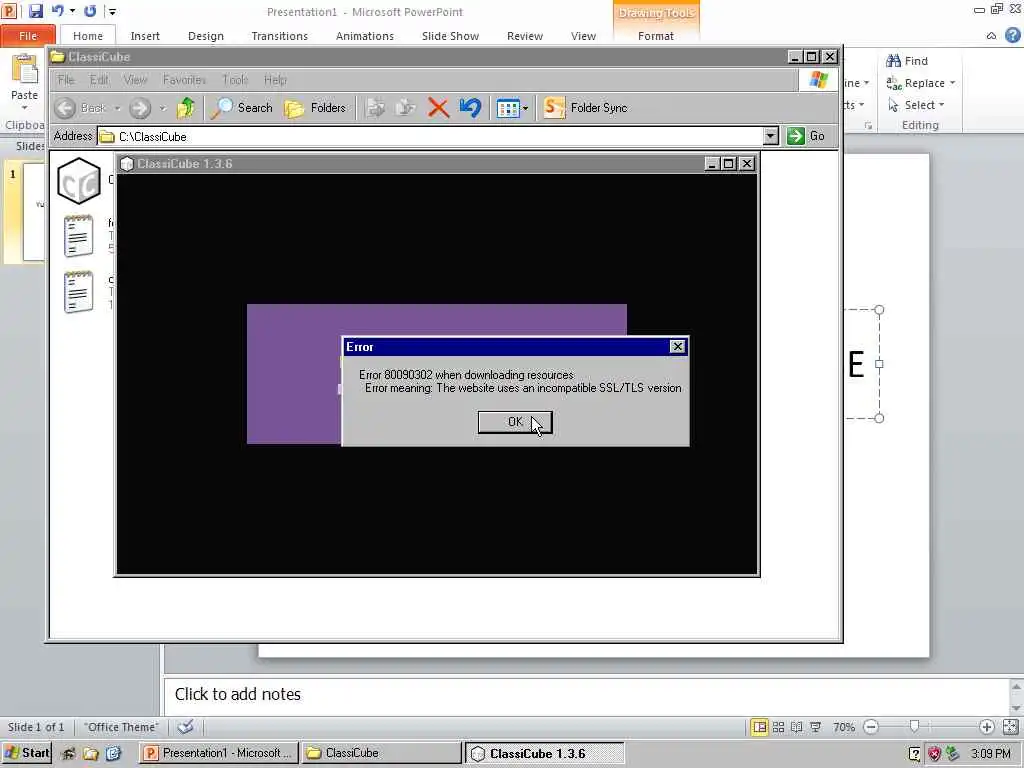The image size is (1024, 768).
Task: Open the File menu in ClassiCube Explorer window
Action: (66, 80)
